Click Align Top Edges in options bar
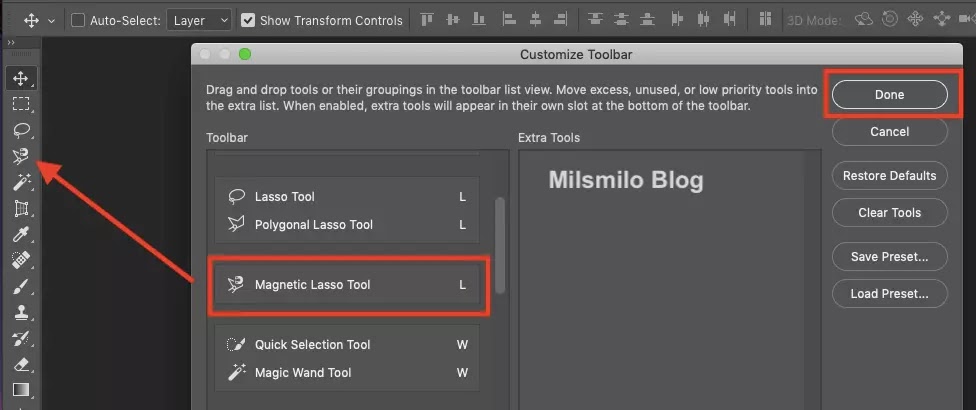The width and height of the screenshot is (976, 410). click(x=426, y=20)
